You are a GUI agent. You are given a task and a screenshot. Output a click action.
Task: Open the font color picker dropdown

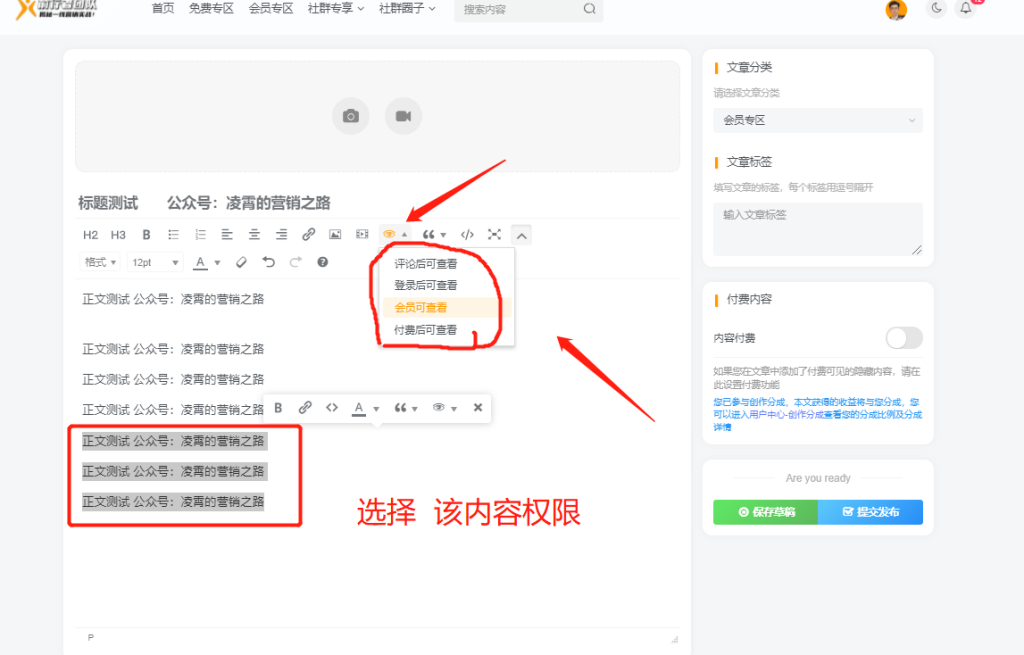217,262
